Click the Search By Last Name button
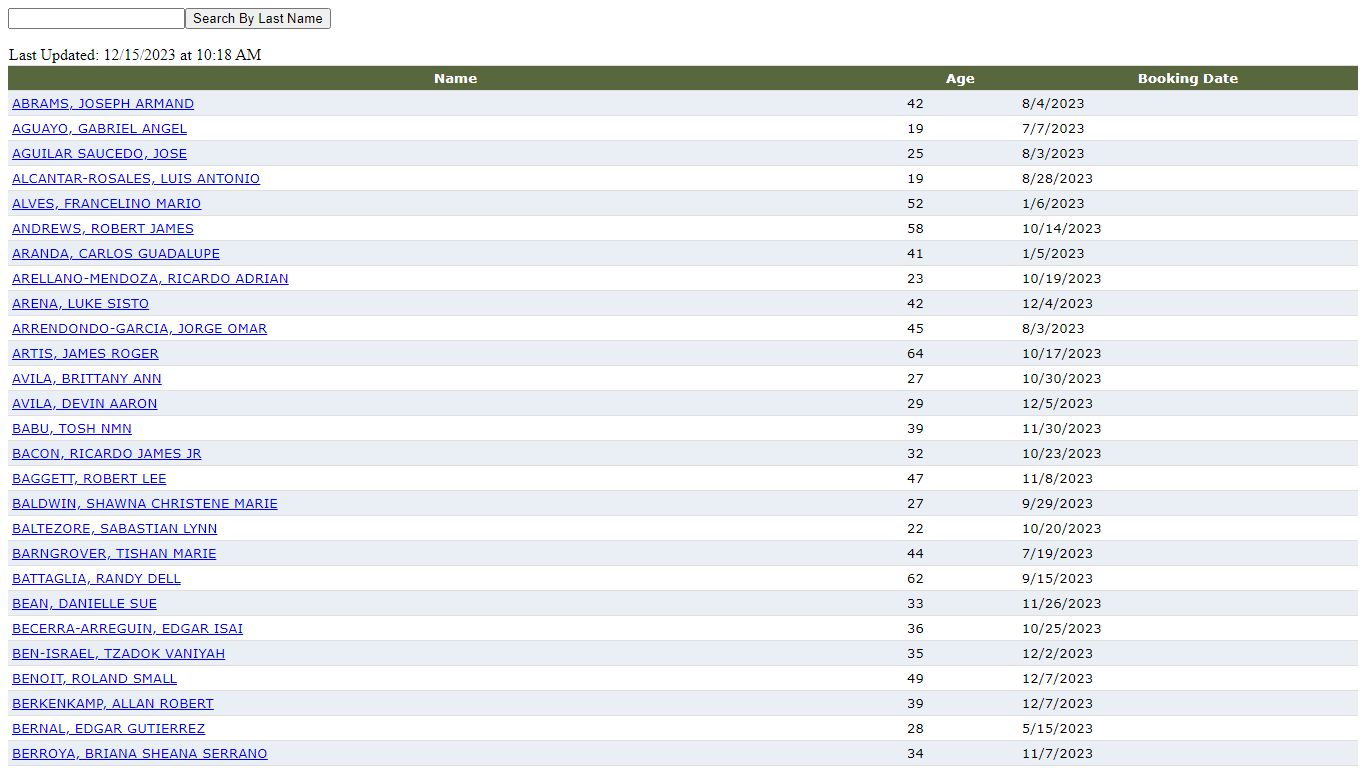 pos(258,19)
